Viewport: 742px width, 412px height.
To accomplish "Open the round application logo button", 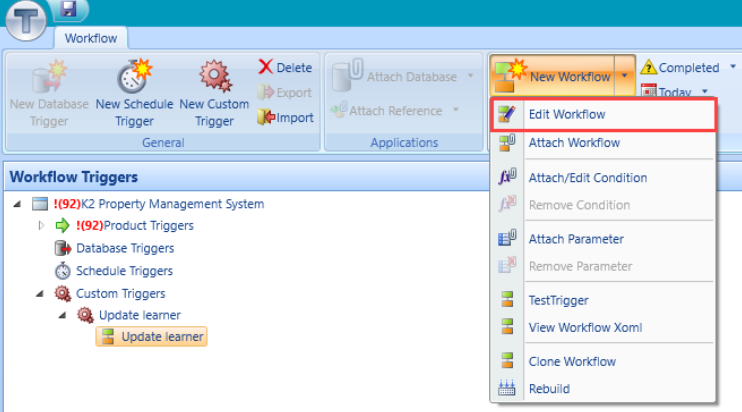I will (24, 22).
